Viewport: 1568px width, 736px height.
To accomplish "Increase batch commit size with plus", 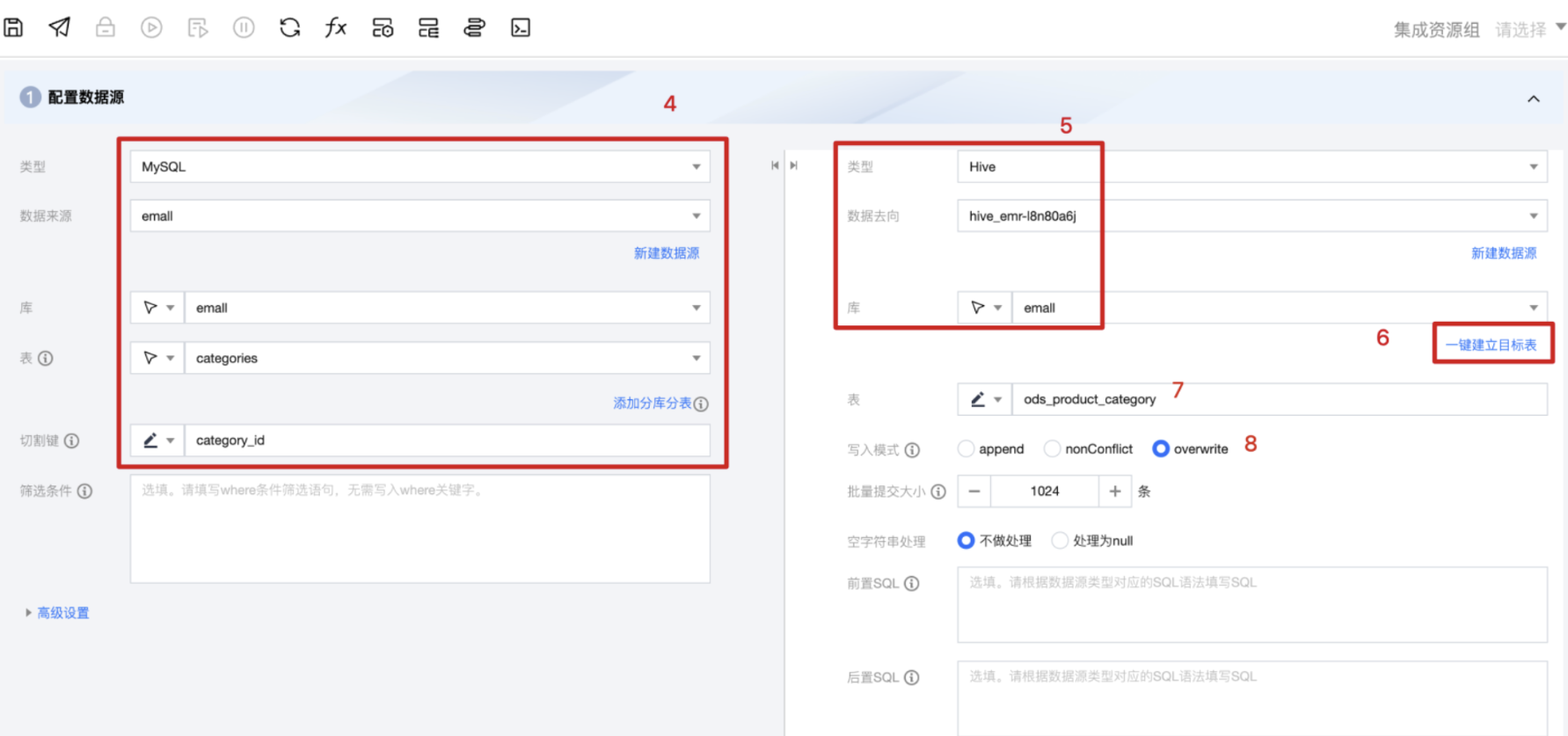I will click(1115, 492).
